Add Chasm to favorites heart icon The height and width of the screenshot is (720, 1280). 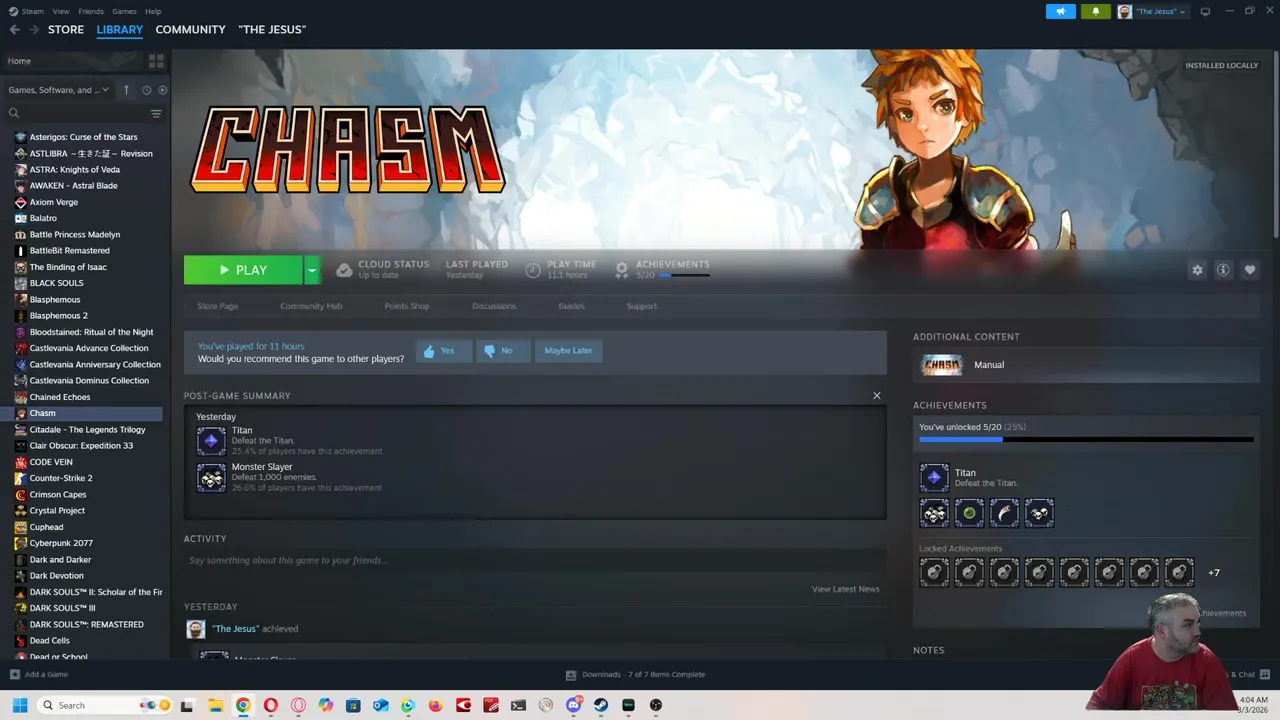[1249, 270]
